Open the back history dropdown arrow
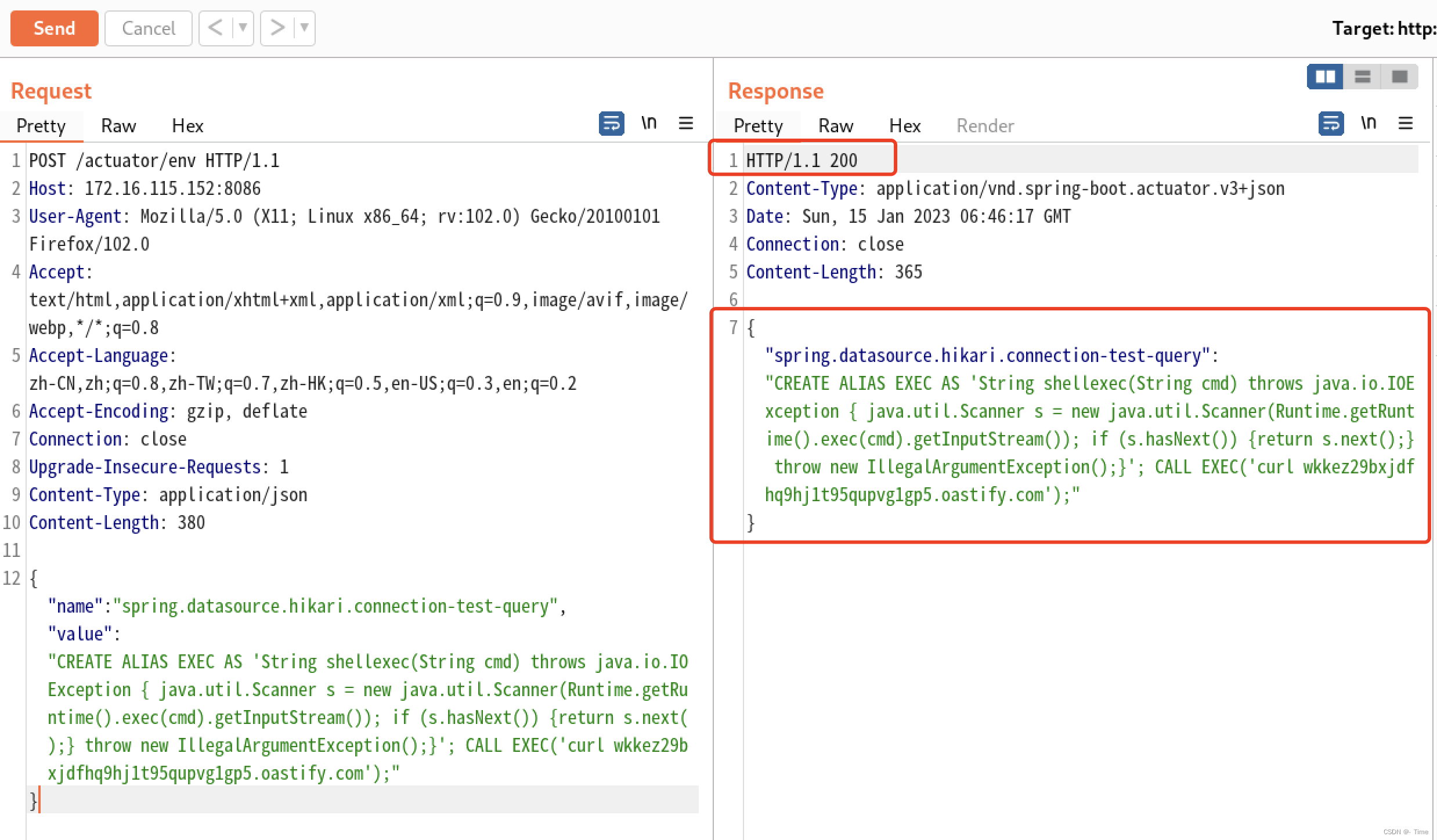The image size is (1437, 840). [x=243, y=28]
